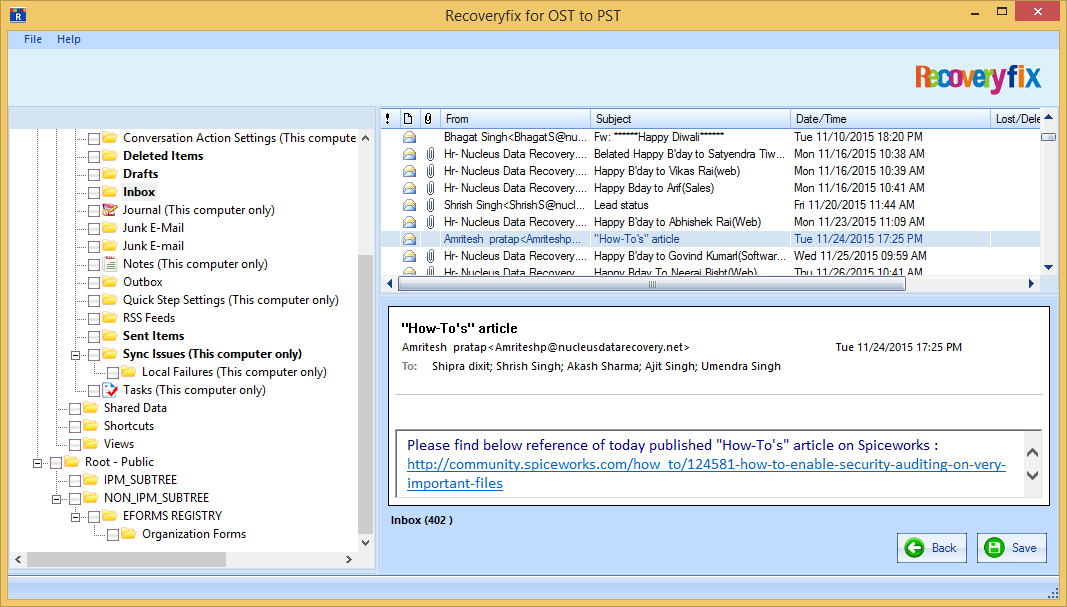This screenshot has height=607, width=1067.
Task: Click the Sent Items folder icon
Action: [x=110, y=335]
